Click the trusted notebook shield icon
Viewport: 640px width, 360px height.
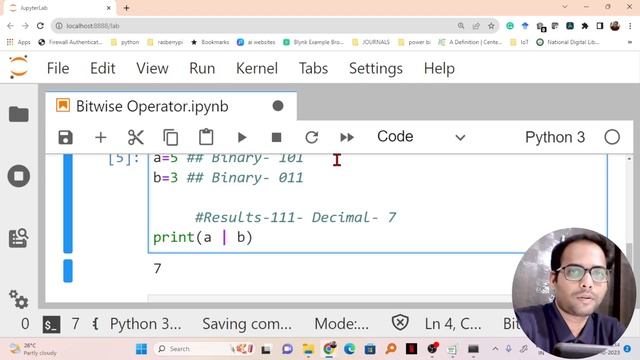400,323
